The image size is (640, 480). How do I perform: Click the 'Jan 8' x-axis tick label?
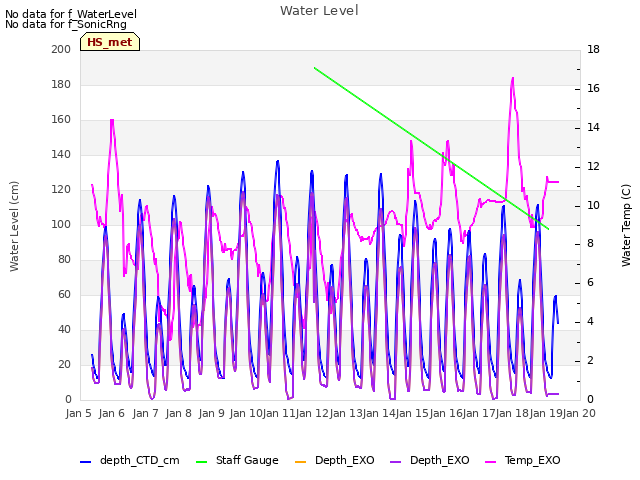point(178,413)
